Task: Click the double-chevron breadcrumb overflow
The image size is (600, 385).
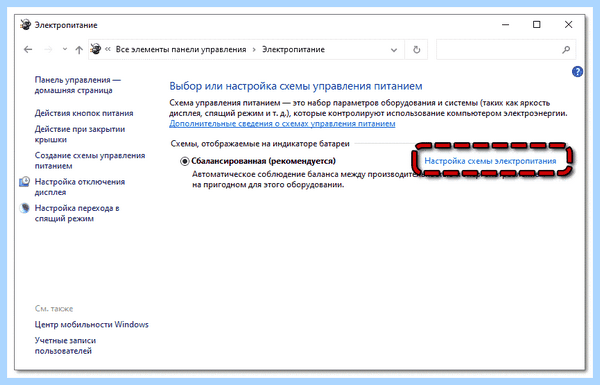Action: pyautogui.click(x=108, y=49)
